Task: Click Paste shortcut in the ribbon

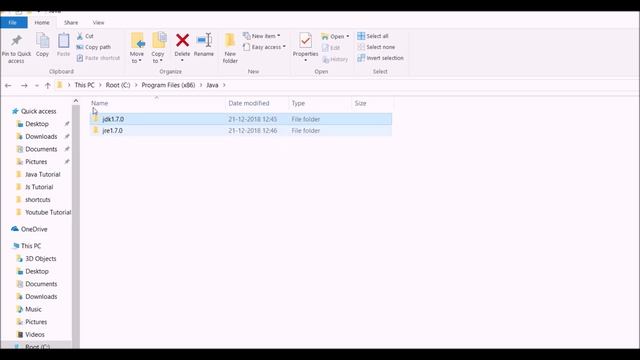Action: (98, 58)
